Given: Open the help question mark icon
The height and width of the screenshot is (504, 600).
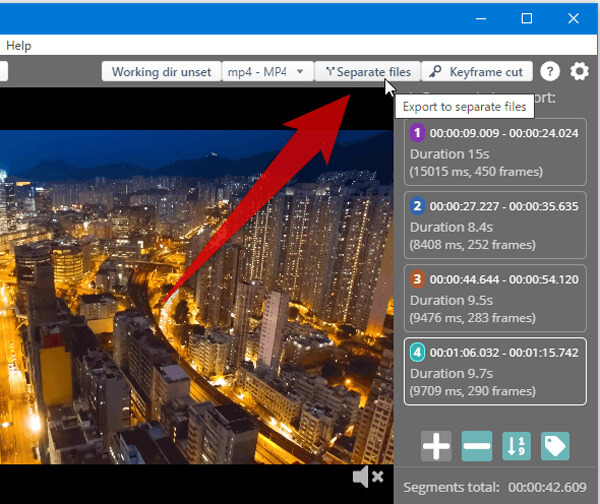Looking at the screenshot, I should (x=550, y=71).
